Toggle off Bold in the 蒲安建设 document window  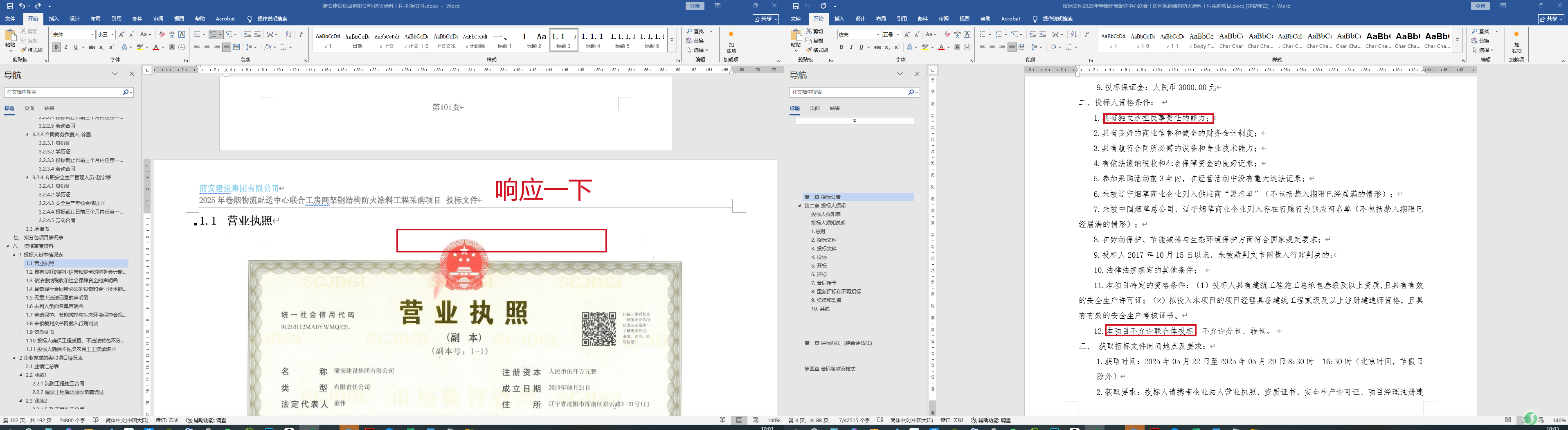click(56, 47)
